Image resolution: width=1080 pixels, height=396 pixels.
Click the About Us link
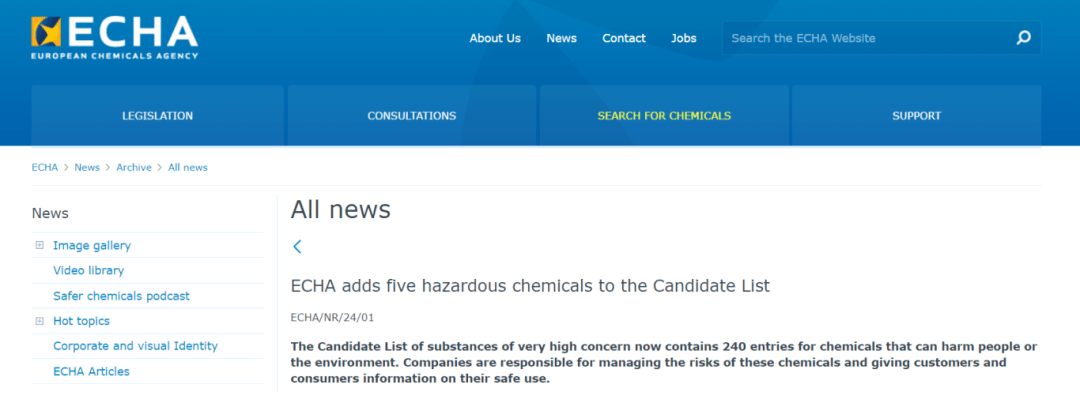tap(495, 39)
